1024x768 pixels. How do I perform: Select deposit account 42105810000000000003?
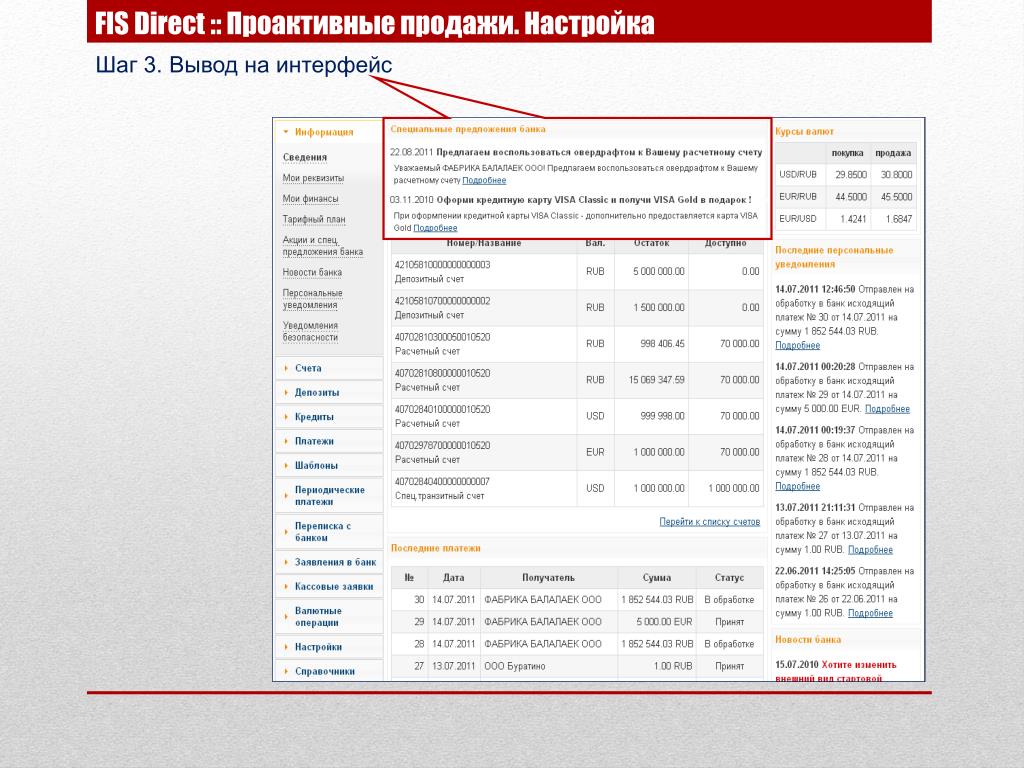coord(442,264)
